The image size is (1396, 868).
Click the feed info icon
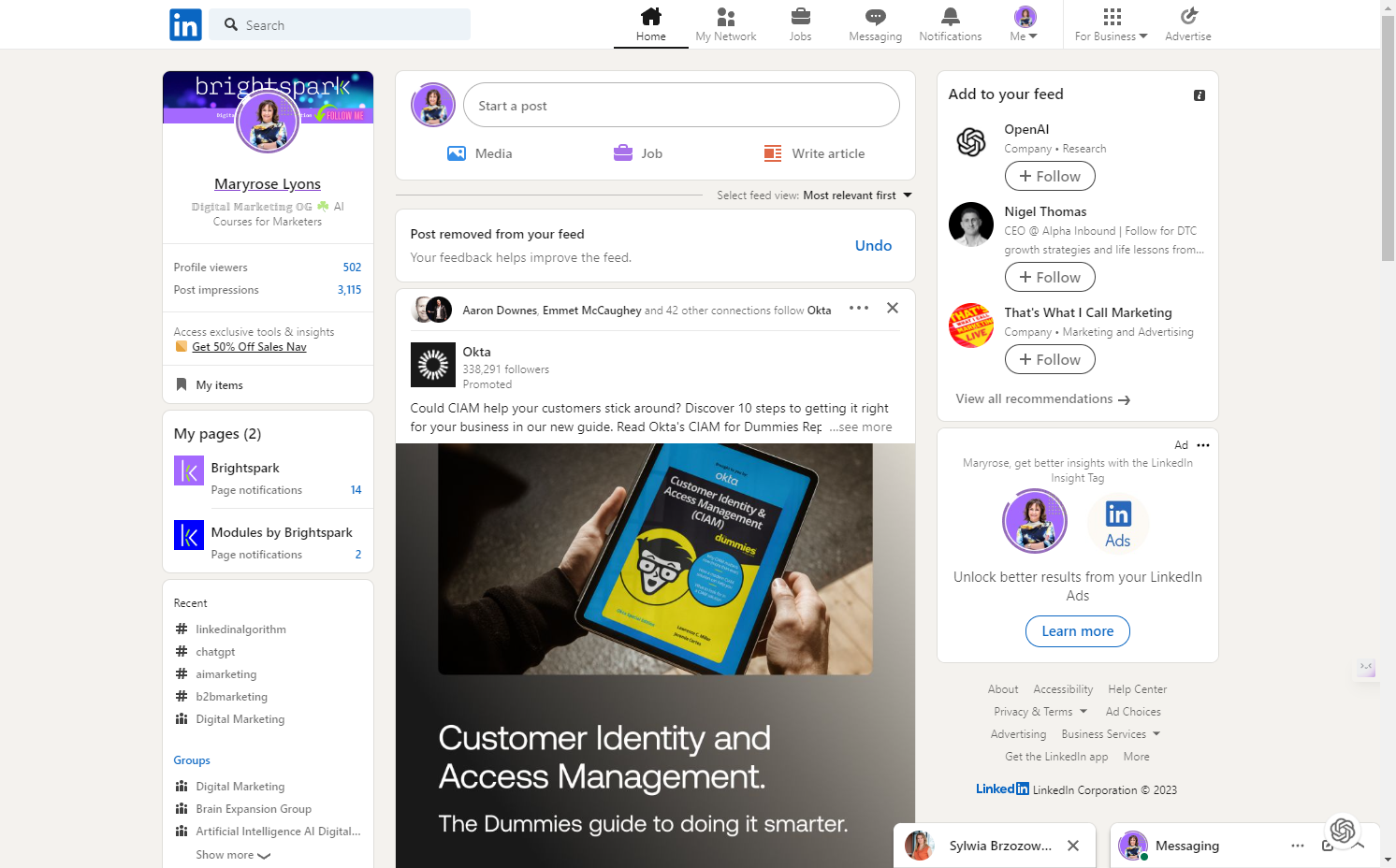point(1200,95)
